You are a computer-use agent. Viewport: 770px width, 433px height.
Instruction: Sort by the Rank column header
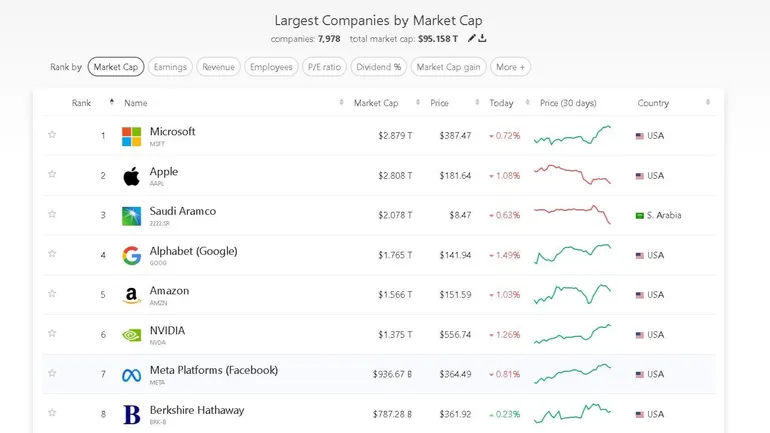[x=82, y=103]
